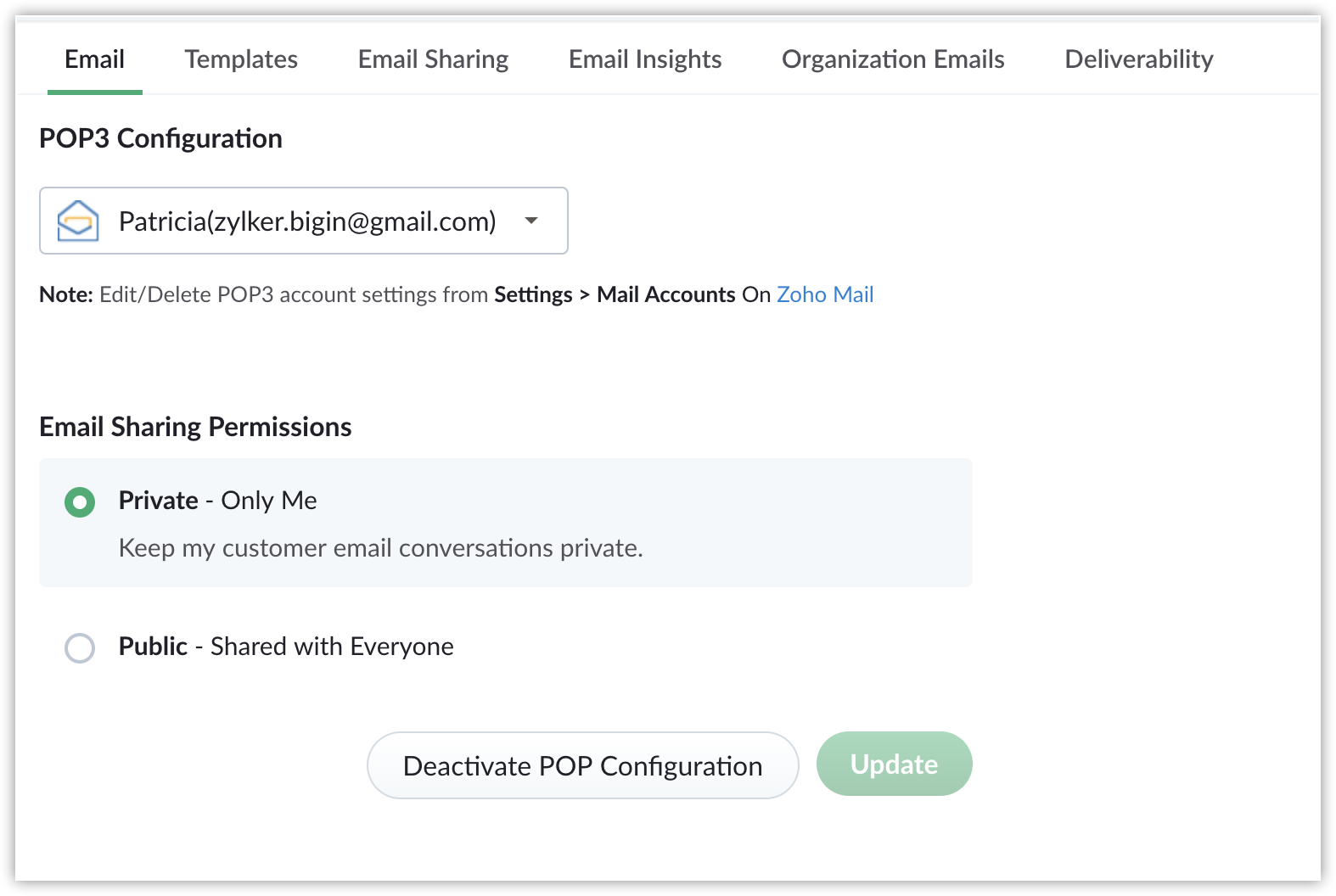Expand the POP3 account dropdown arrow
1336x896 pixels.
tap(531, 221)
